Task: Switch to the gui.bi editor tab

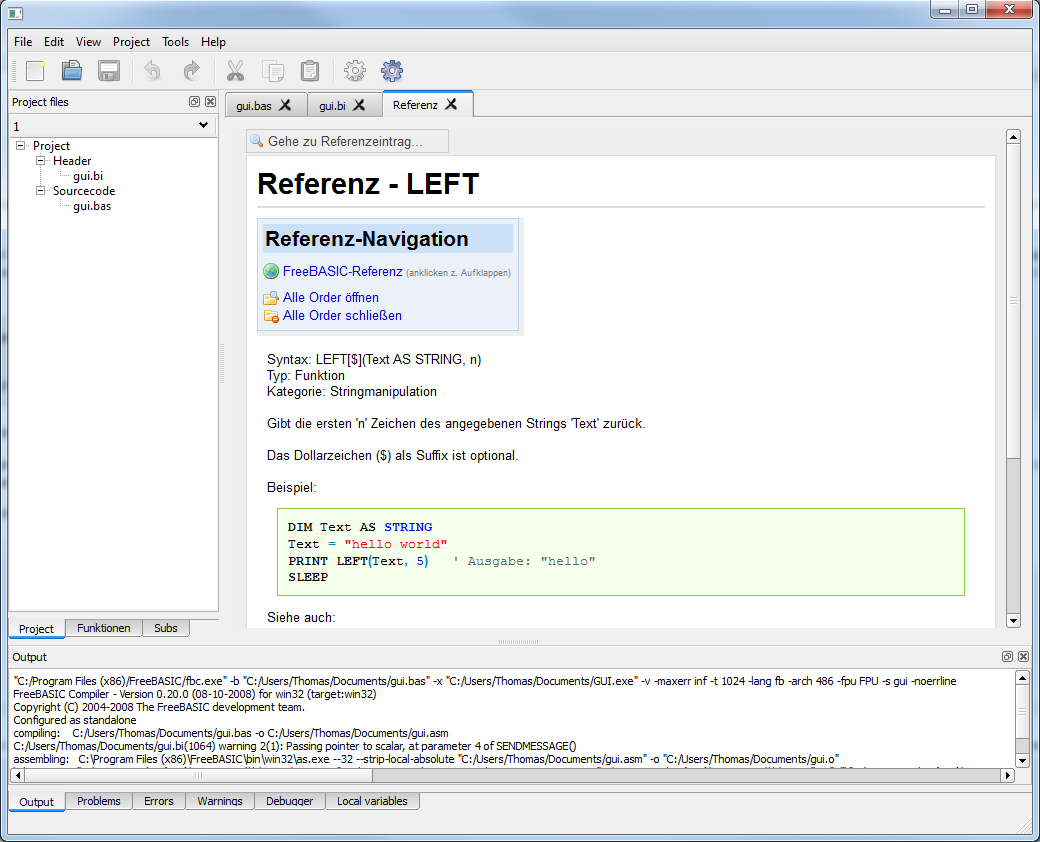Action: pos(332,105)
